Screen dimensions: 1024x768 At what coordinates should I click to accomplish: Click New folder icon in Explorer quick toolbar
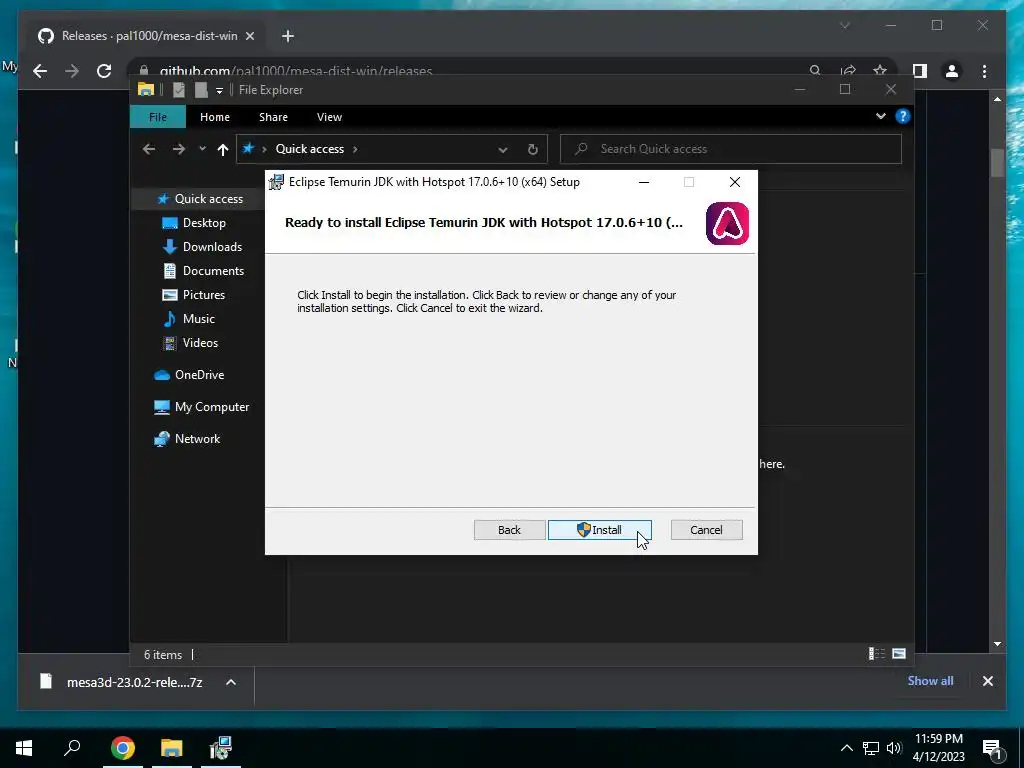coord(201,90)
